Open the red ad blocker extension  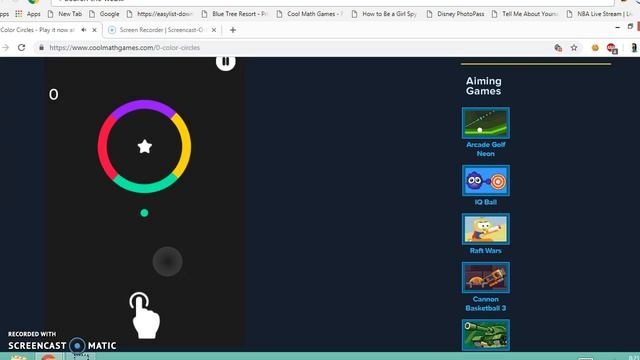click(x=611, y=48)
